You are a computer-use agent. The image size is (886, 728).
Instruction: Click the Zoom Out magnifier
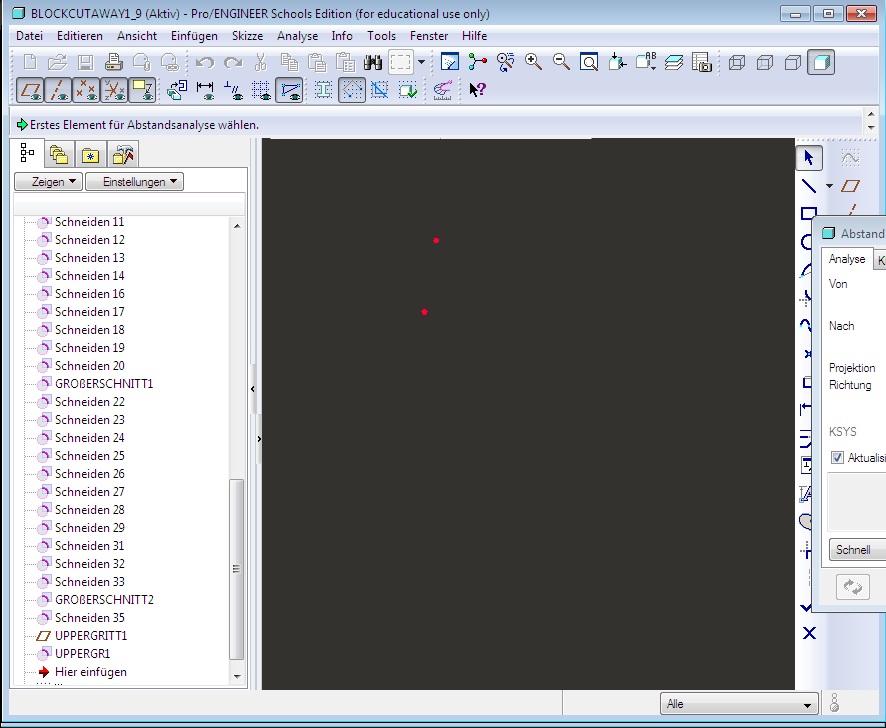[561, 62]
